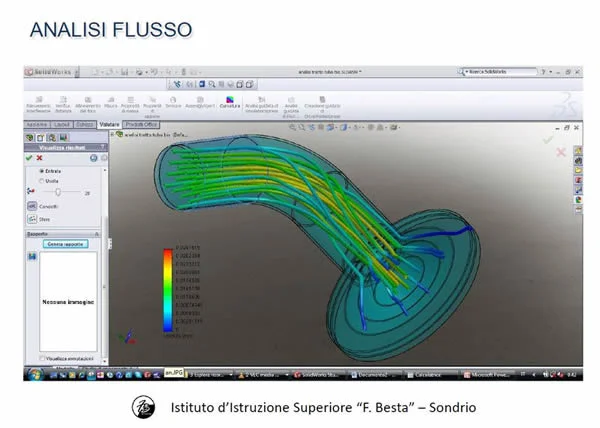
Task: Click the Condotti icon button
Action: 30,206
